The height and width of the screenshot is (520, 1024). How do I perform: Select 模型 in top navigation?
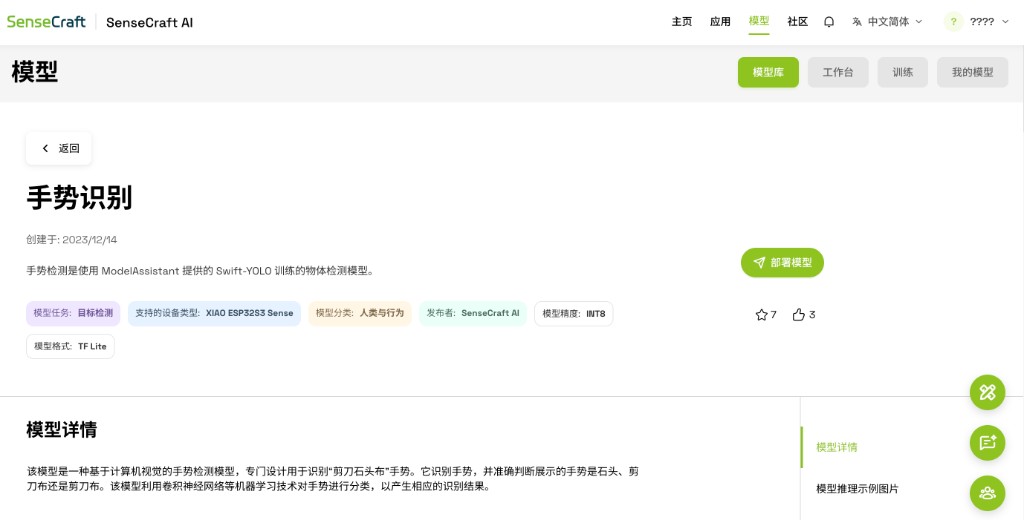(x=759, y=22)
